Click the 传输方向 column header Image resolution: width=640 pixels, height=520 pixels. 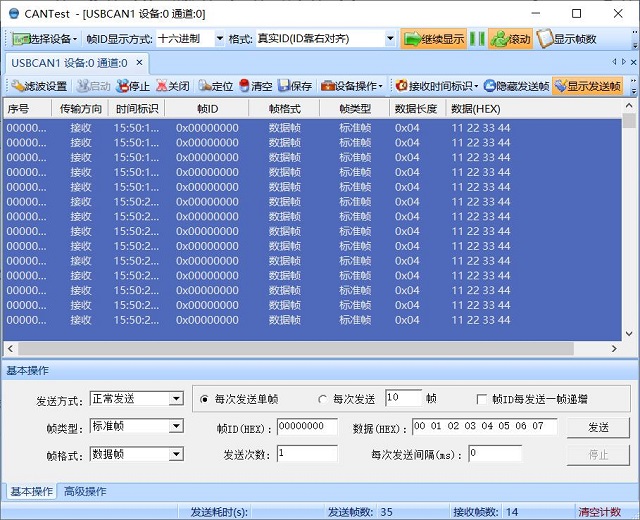[80, 109]
